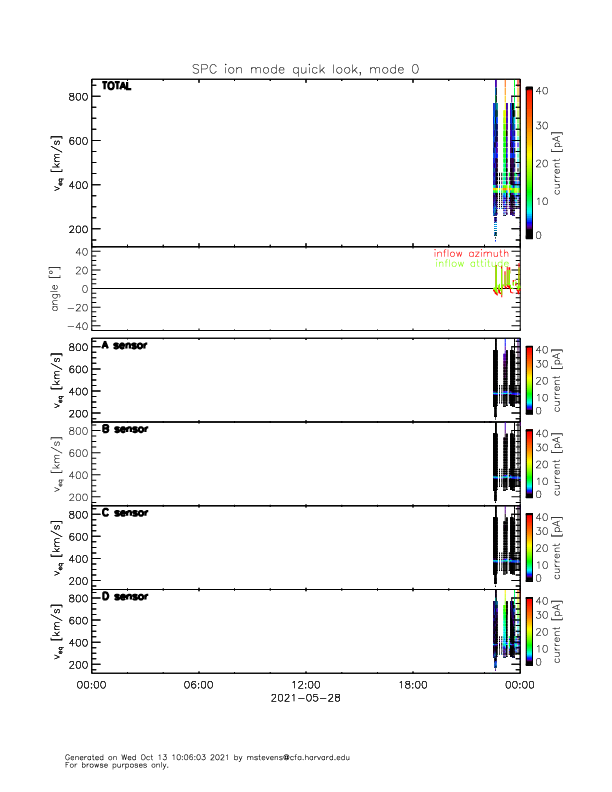Image resolution: width=612 pixels, height=792 pixels.
Task: Click the 06:00 time axis tick label
Action: pyautogui.click(x=198, y=685)
